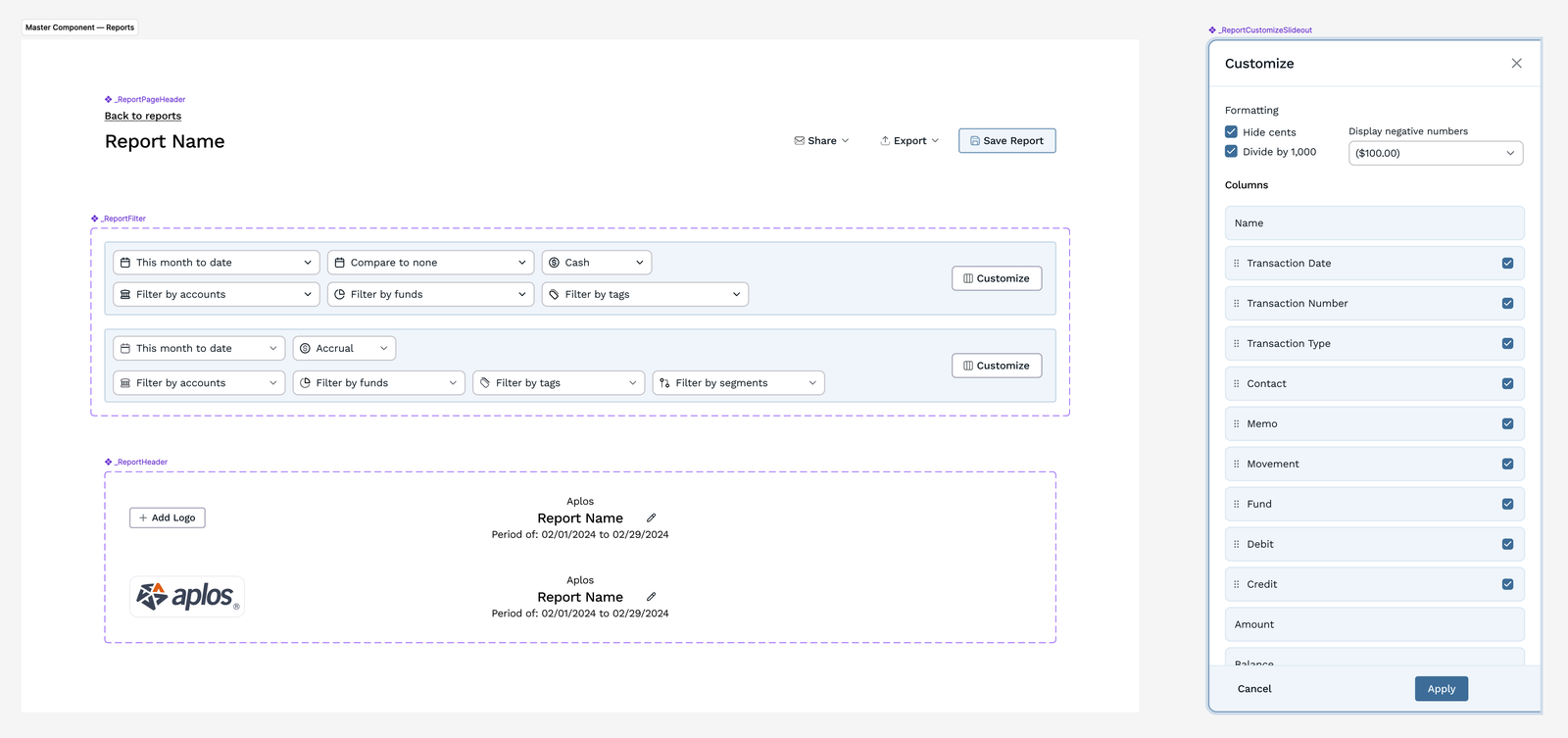The height and width of the screenshot is (738, 1568).
Task: Open This month to date dropdown in second filter
Action: click(199, 348)
